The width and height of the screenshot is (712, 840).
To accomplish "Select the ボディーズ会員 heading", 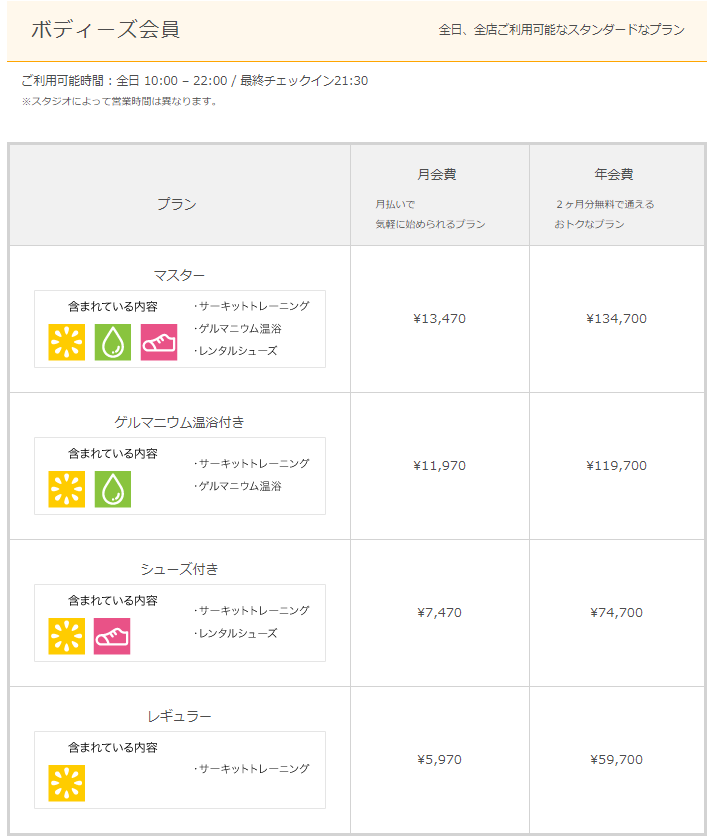I will (x=106, y=29).
